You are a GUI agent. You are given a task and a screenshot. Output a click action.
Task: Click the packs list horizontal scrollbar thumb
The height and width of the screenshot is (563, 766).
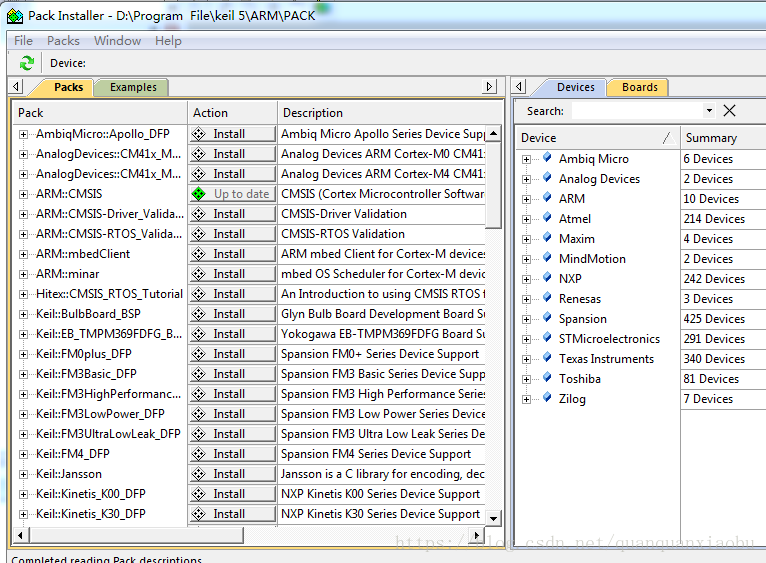point(136,535)
